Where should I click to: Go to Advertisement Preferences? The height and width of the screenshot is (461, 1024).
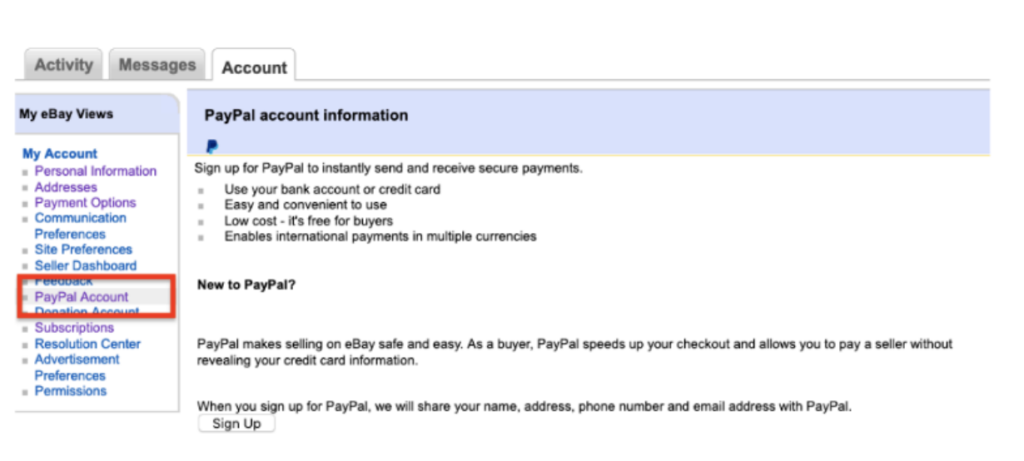click(77, 367)
